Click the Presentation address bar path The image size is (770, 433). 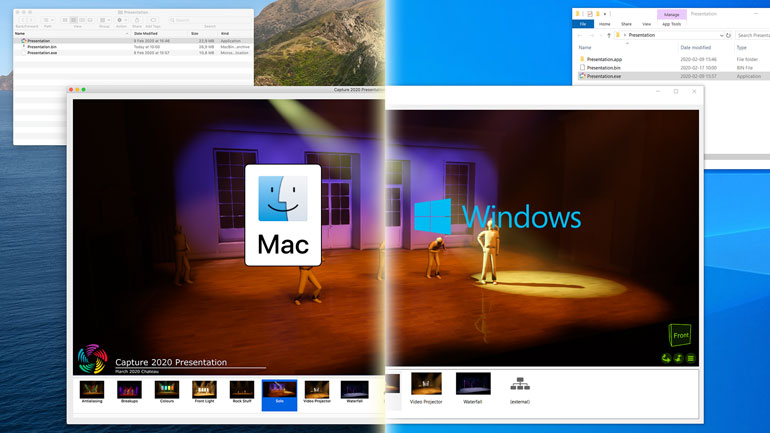pos(642,35)
